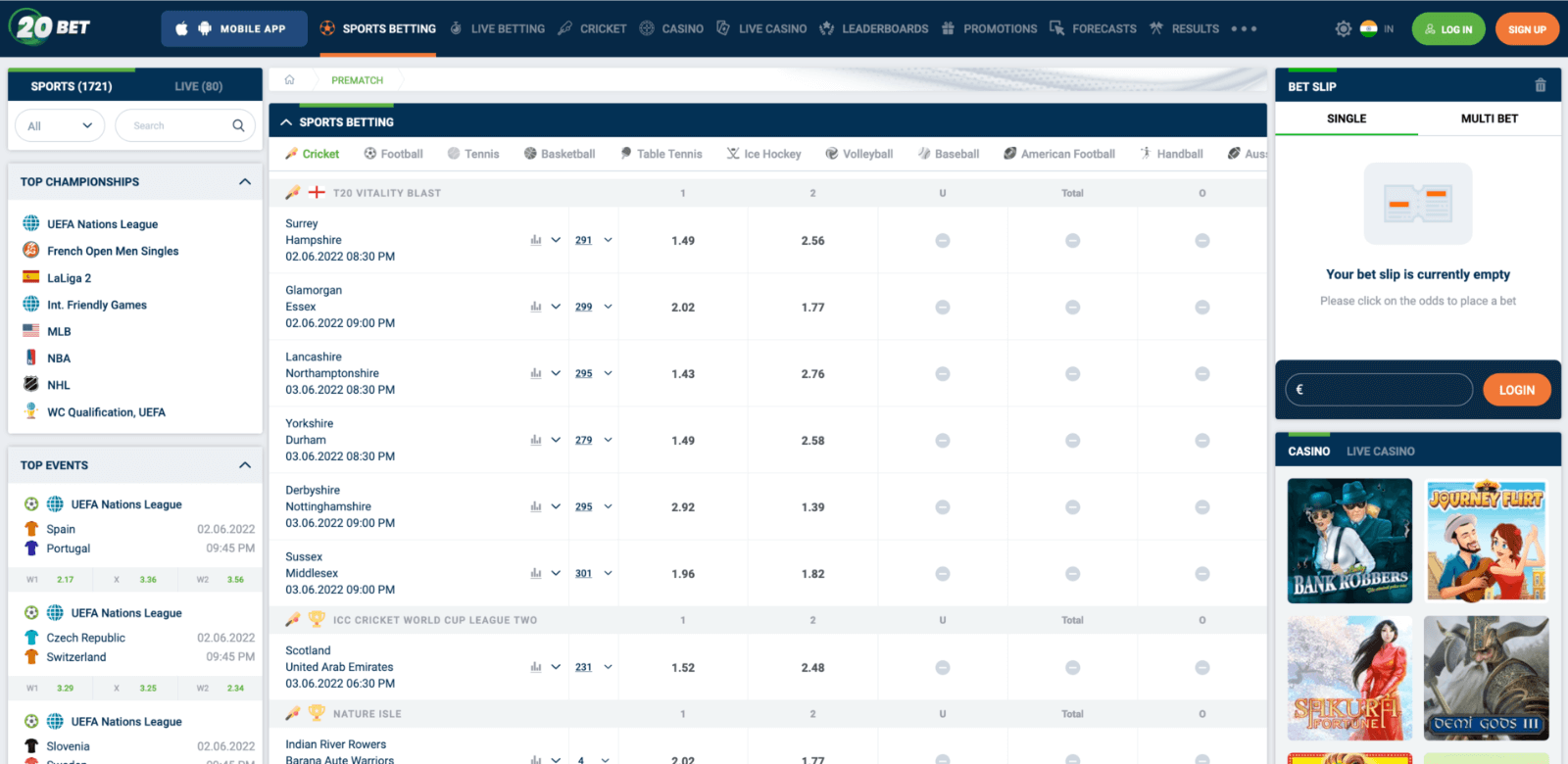Click the Czech Republic jersey icon

[x=31, y=638]
